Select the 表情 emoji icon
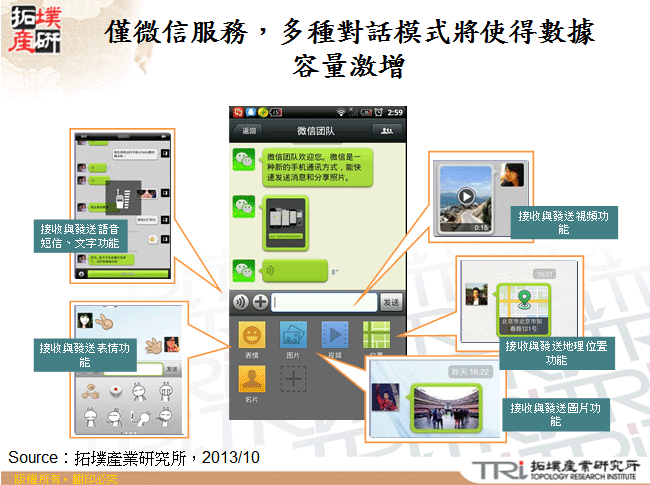Image resolution: width=650 pixels, height=485 pixels. 249,336
